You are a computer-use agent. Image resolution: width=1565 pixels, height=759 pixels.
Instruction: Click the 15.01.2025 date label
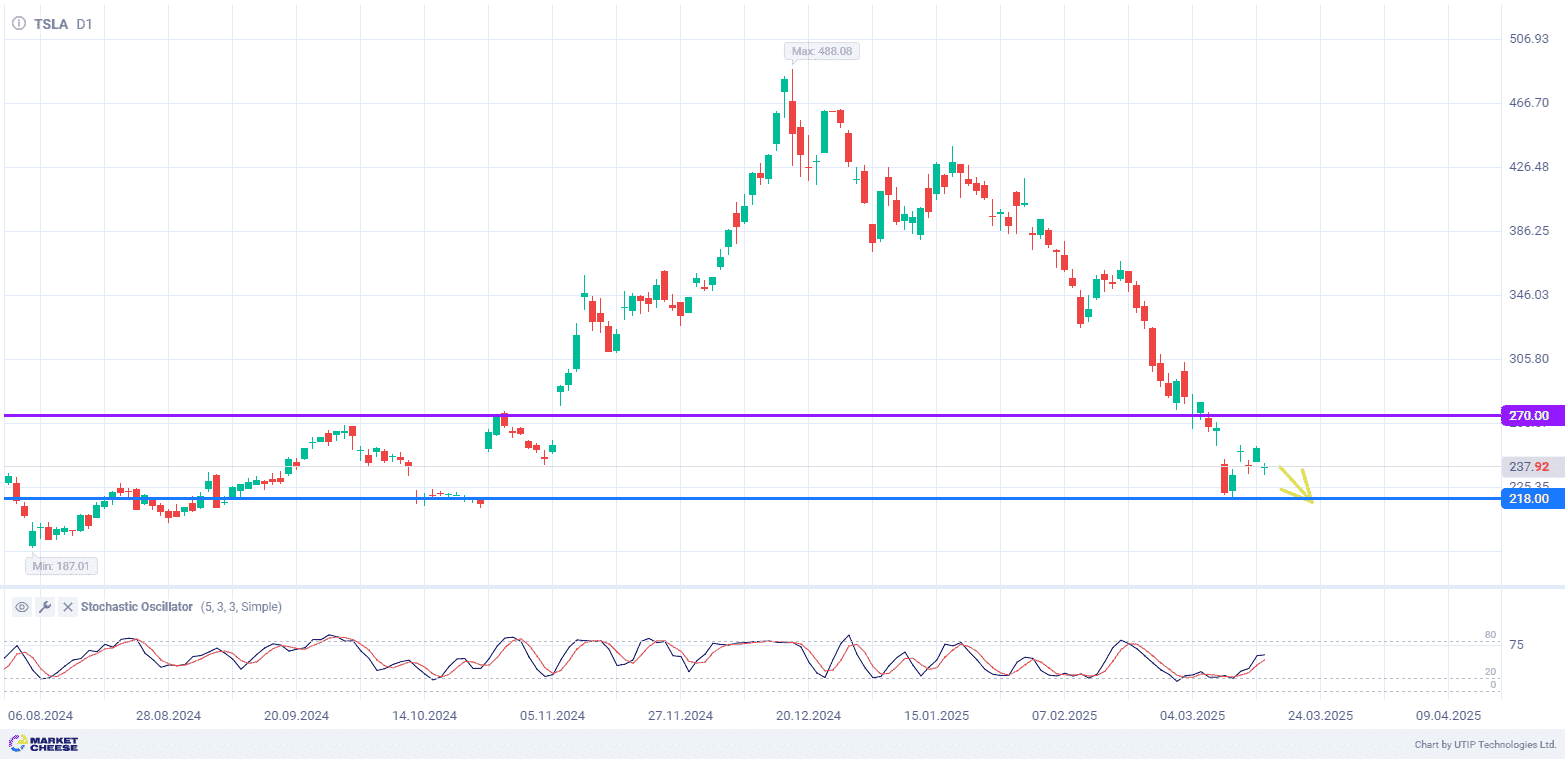[x=937, y=716]
